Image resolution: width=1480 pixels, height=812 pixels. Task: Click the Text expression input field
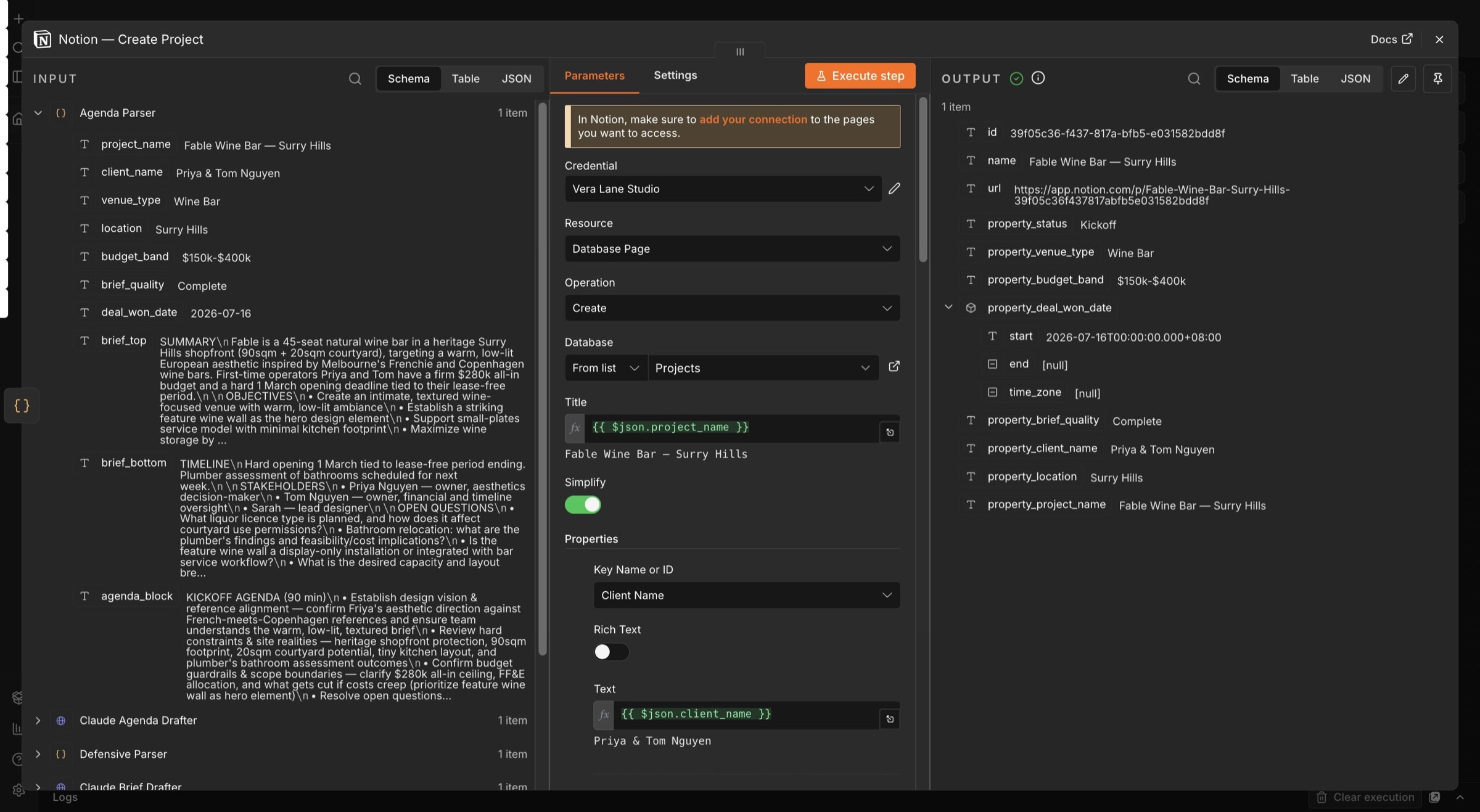pyautogui.click(x=747, y=715)
